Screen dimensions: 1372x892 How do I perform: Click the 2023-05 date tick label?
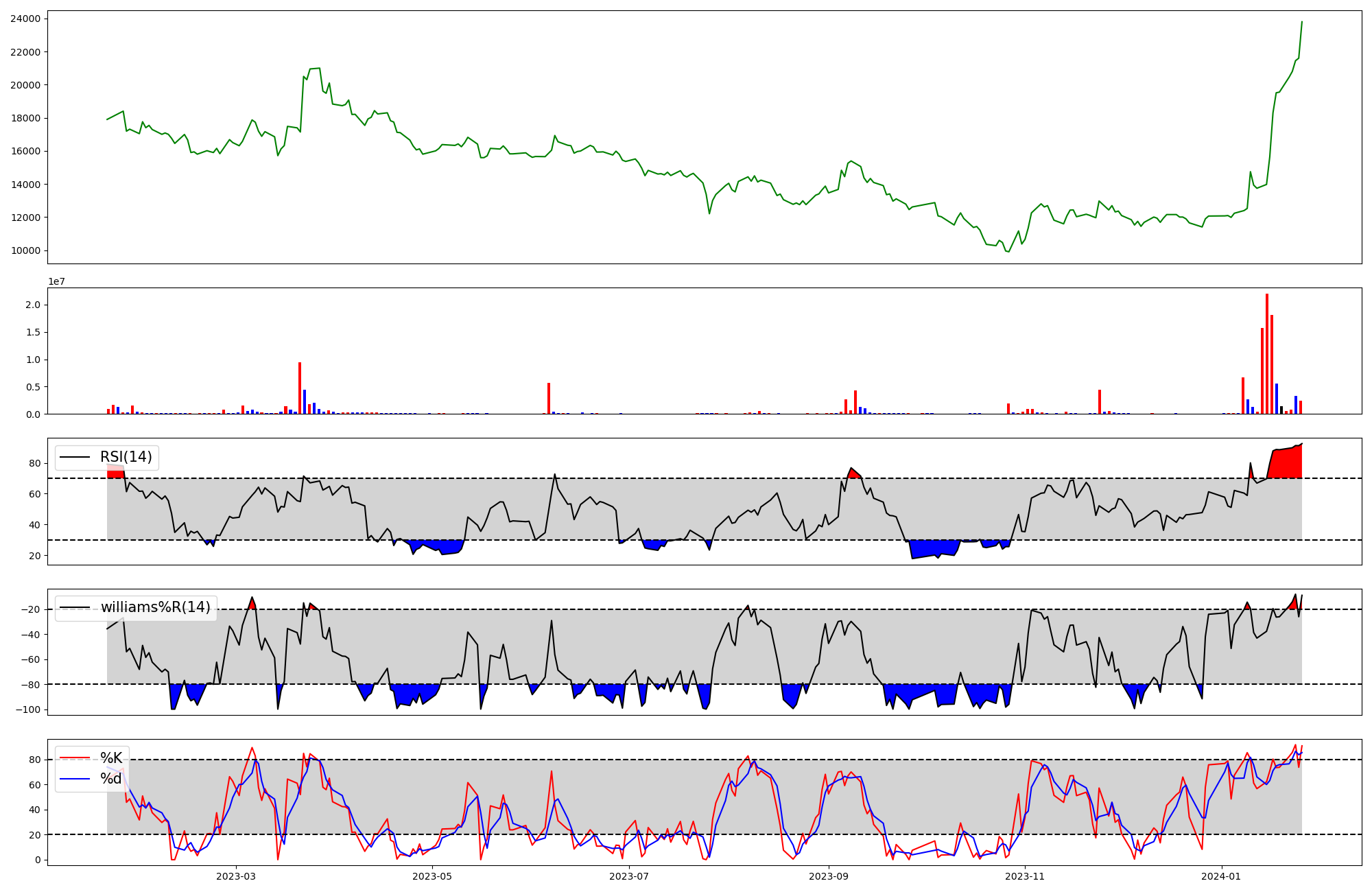tap(432, 876)
